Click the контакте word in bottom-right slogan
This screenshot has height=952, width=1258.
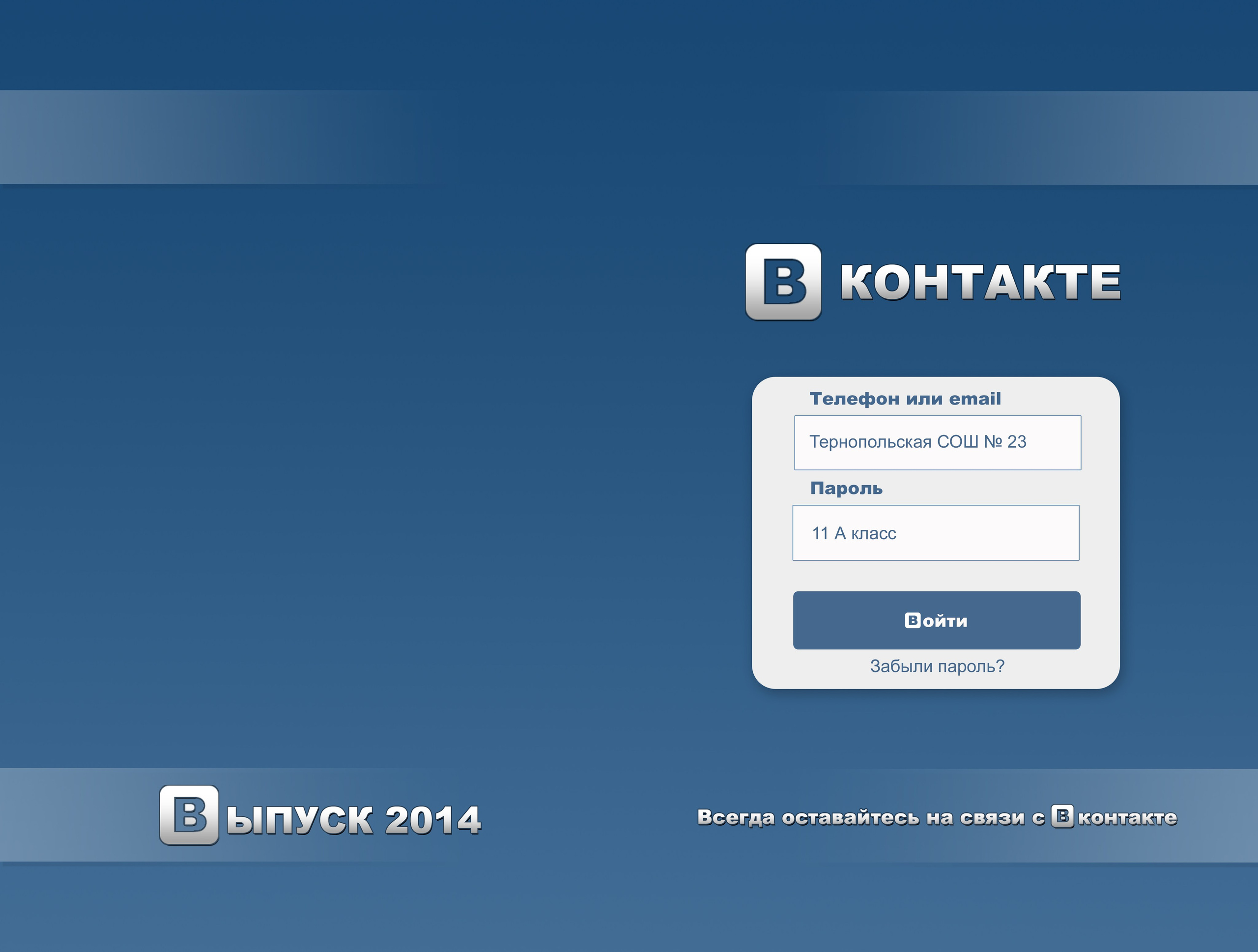[x=1127, y=818]
